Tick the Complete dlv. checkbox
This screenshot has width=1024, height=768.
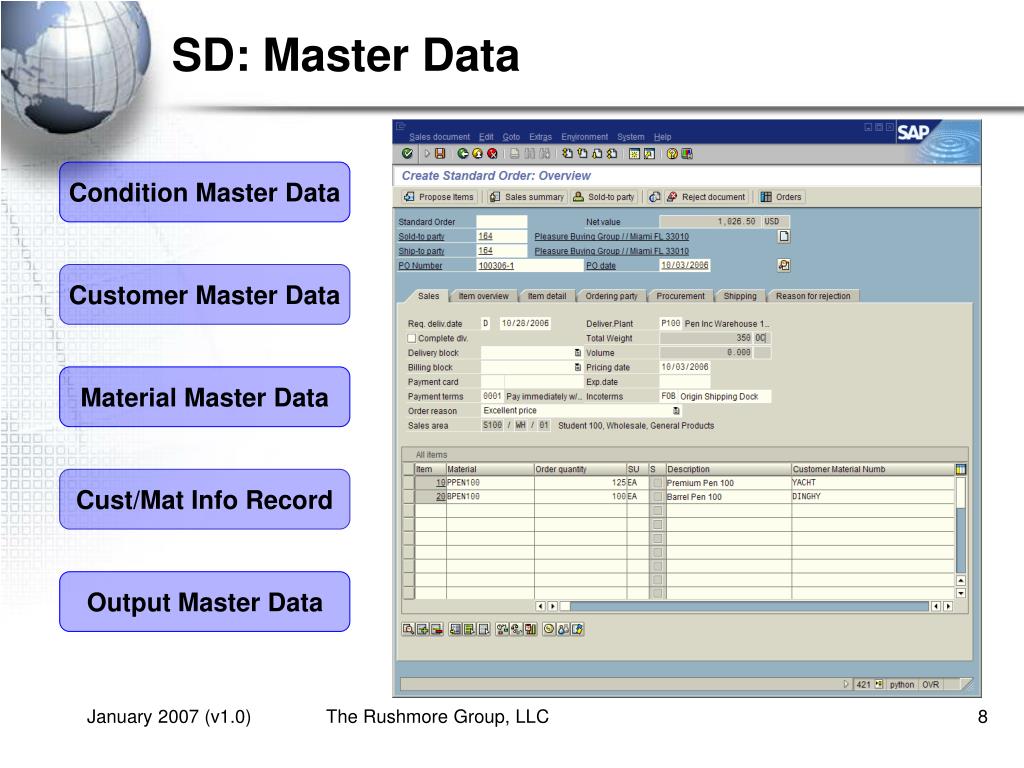click(411, 338)
